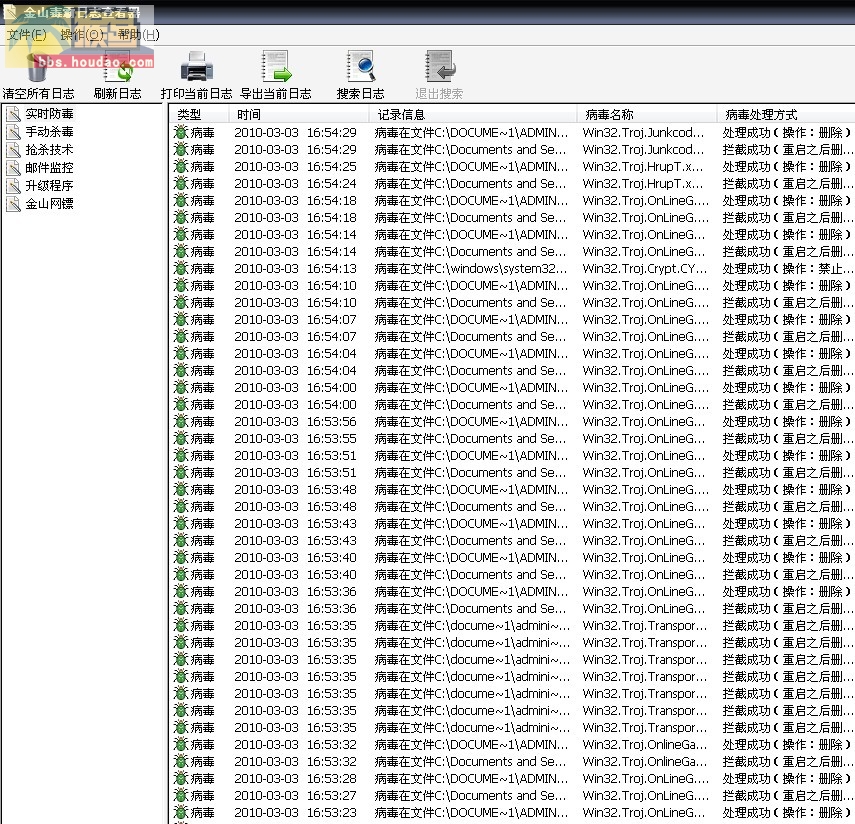
Task: Click the document icon beside 手动杀毒
Action: click(x=13, y=132)
